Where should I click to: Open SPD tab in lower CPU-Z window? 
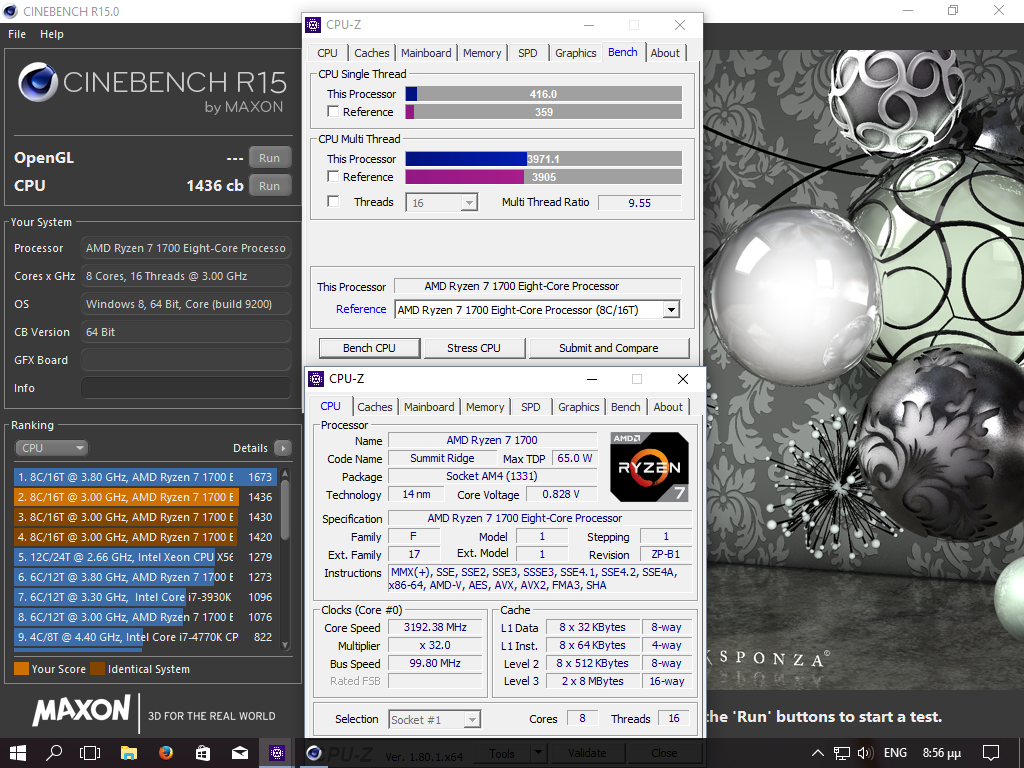(531, 407)
